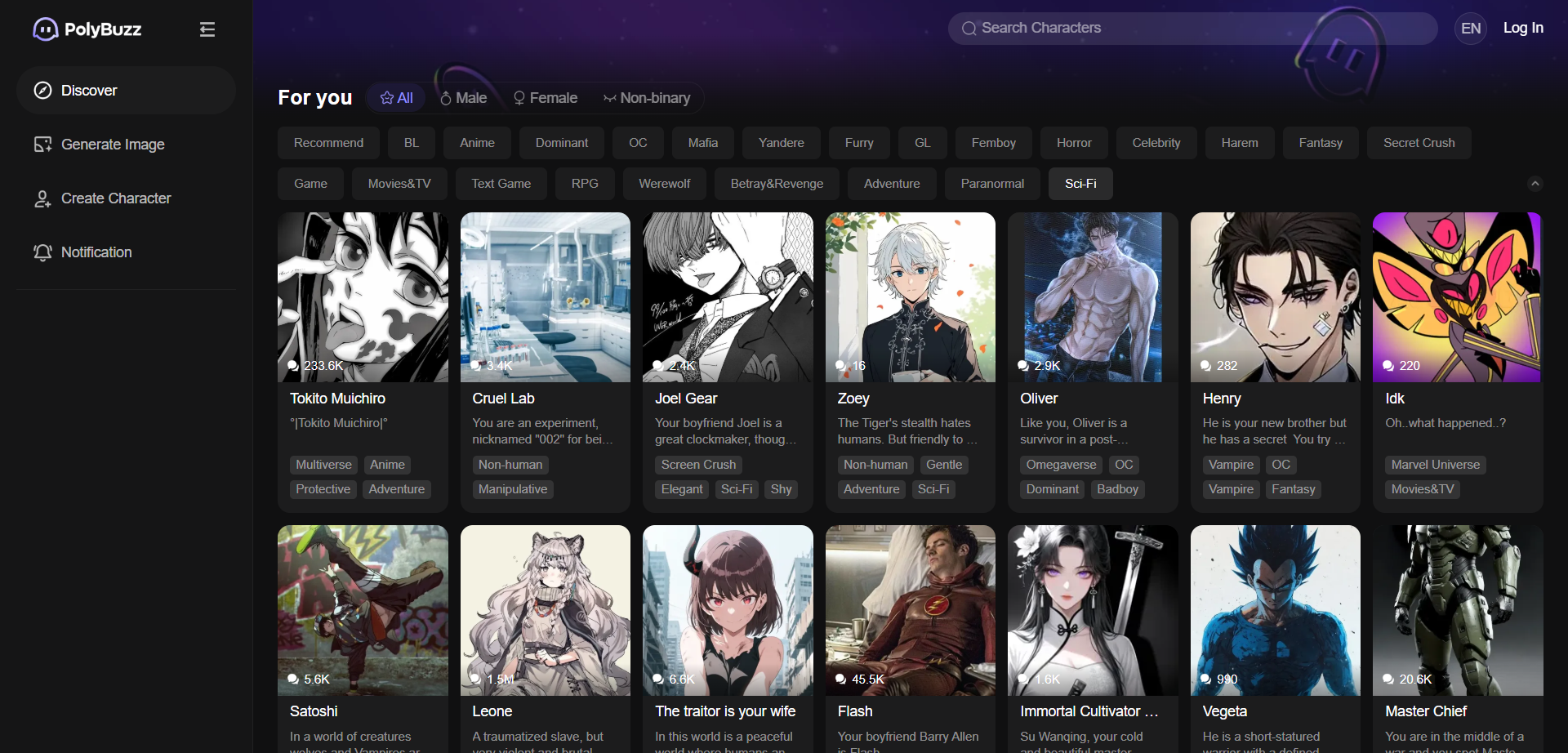Go to Create Character

(x=126, y=198)
